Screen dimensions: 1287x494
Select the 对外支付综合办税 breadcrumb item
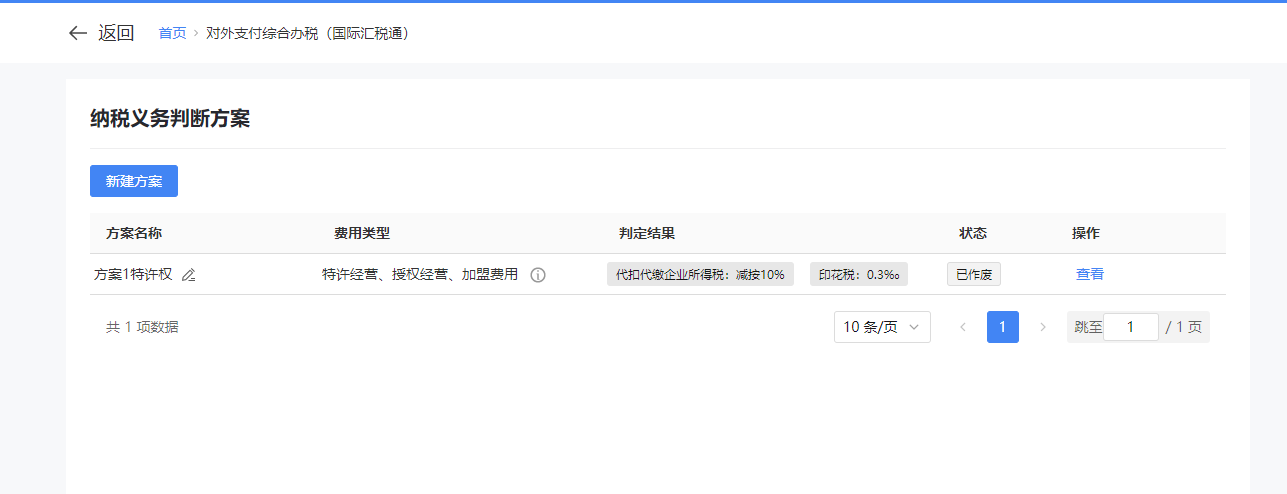click(308, 33)
